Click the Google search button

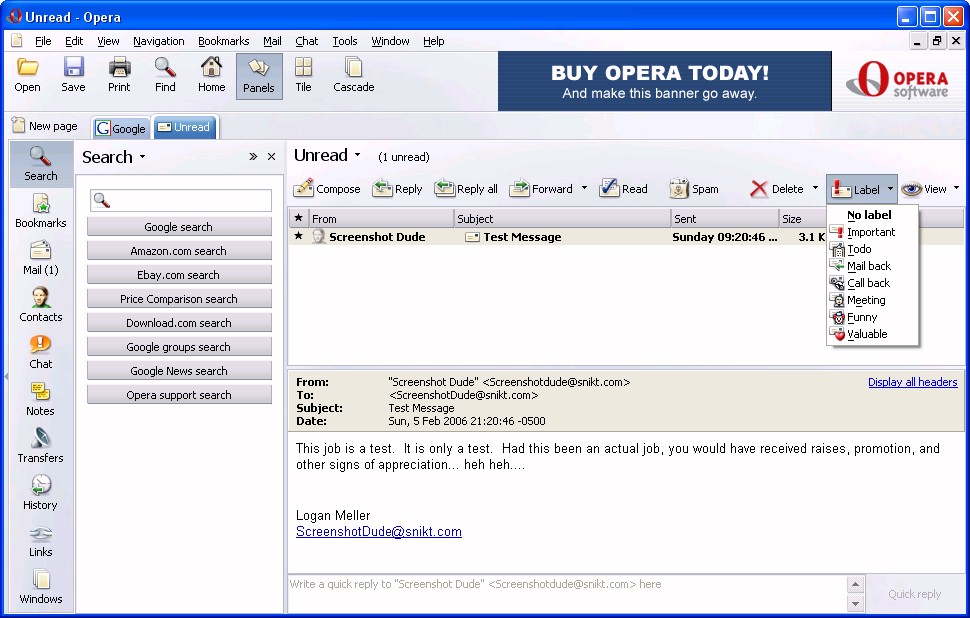[x=178, y=227]
